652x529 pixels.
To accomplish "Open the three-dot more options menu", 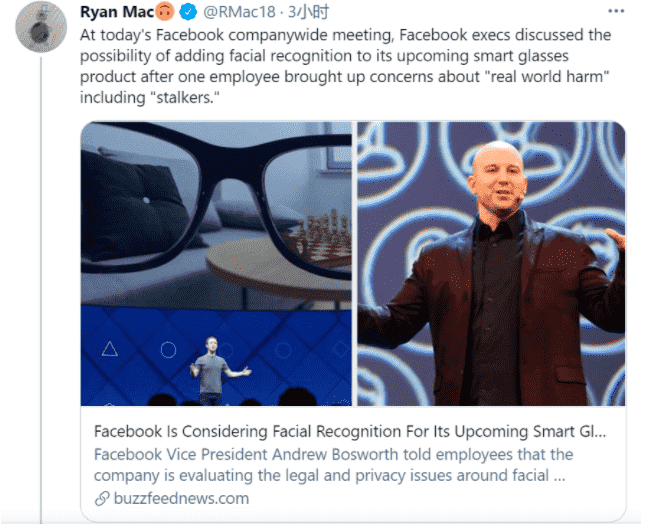I will click(x=615, y=11).
